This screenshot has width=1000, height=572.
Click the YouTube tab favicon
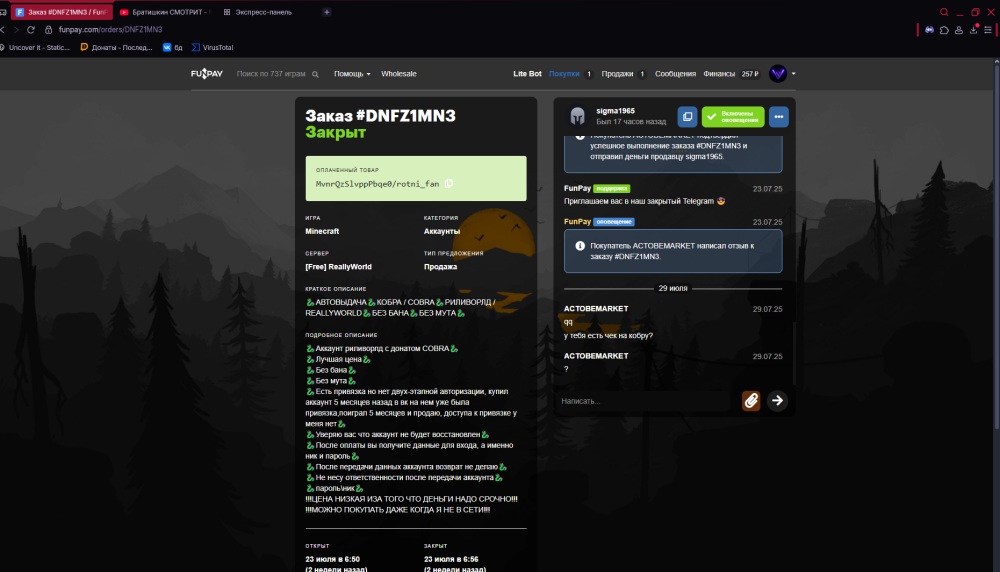(124, 12)
